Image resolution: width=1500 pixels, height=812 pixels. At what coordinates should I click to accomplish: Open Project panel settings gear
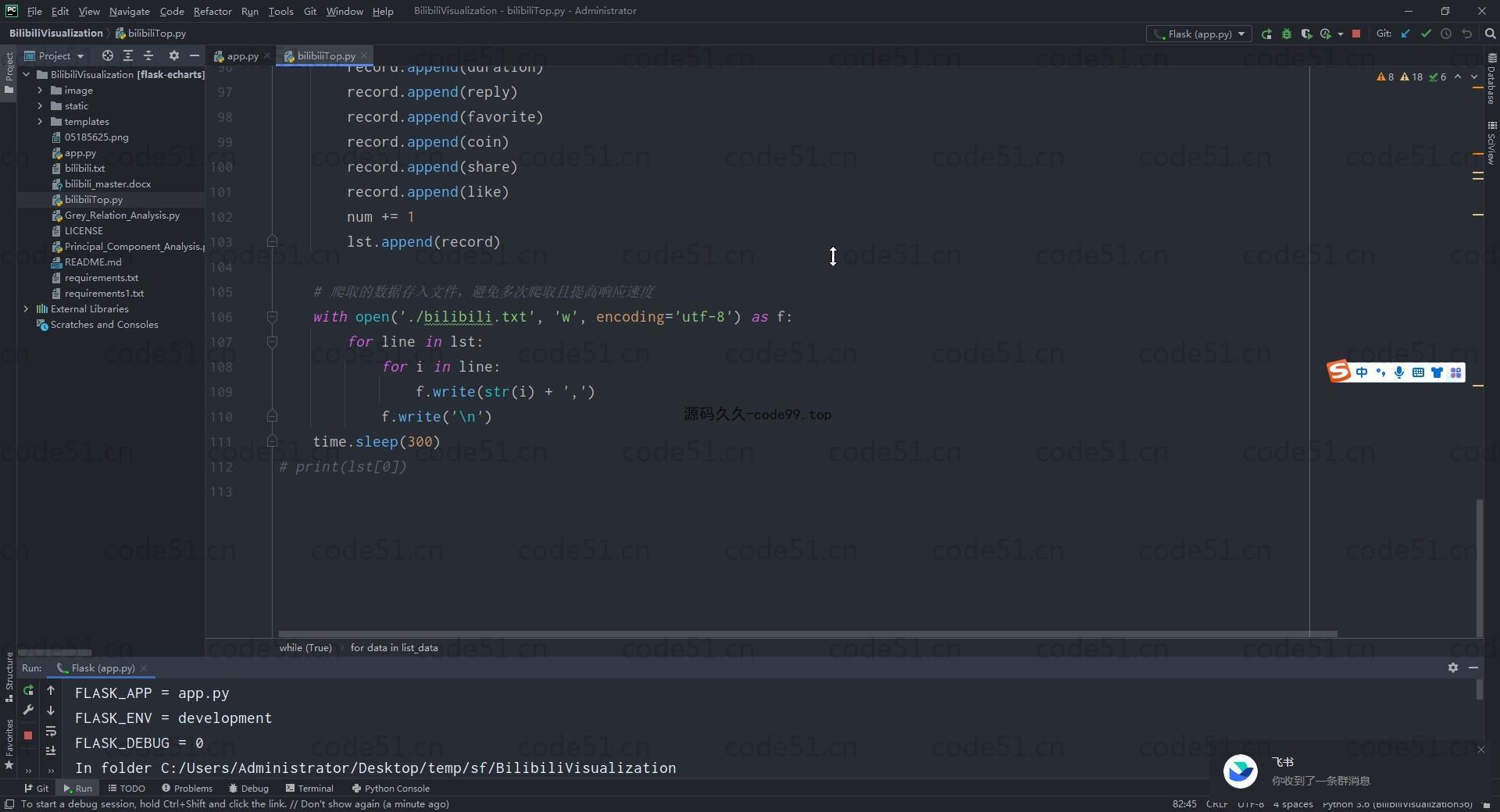pos(173,55)
